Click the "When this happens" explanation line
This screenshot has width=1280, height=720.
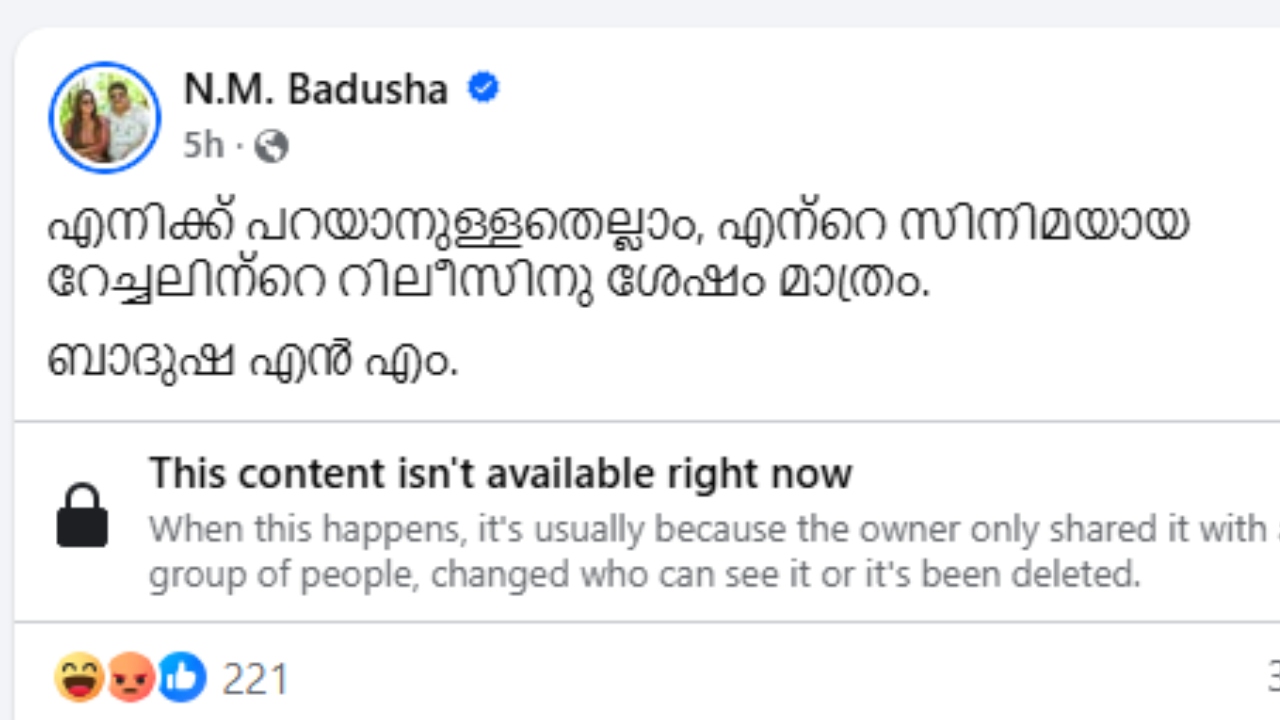[x=700, y=529]
